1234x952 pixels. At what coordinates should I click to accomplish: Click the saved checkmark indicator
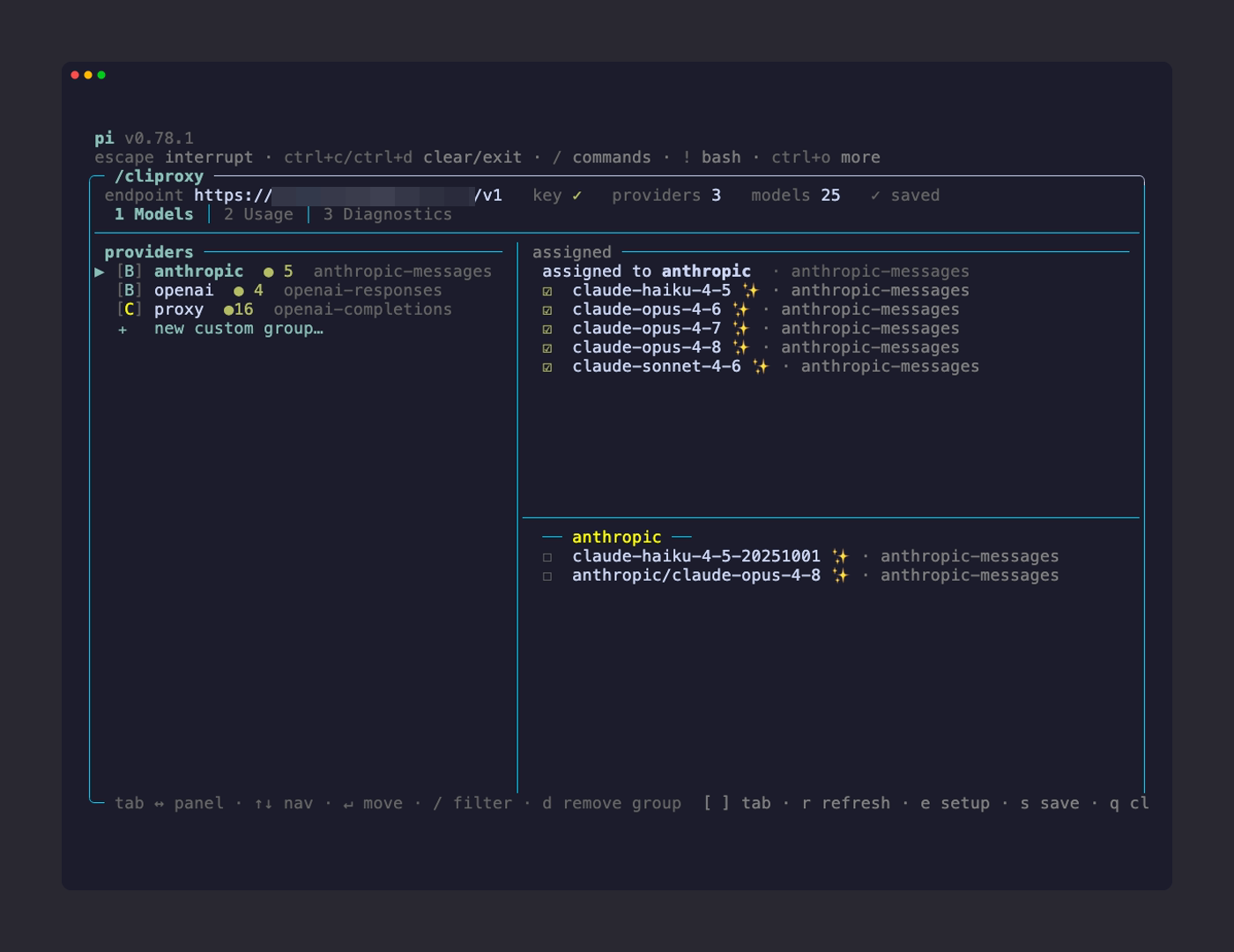[875, 196]
